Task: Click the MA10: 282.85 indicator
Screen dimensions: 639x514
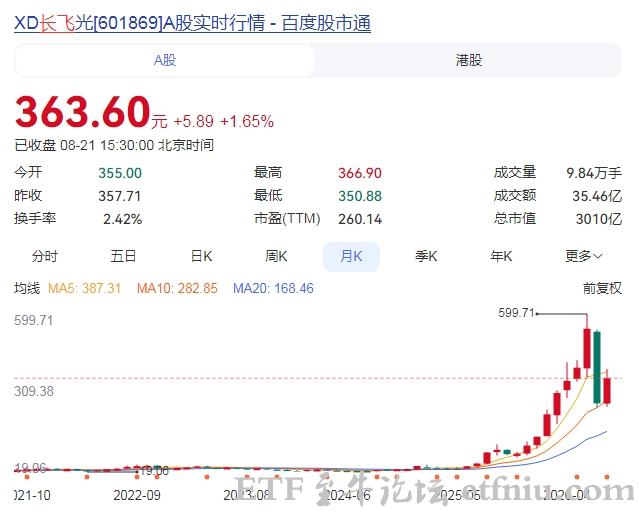Action: (177, 289)
